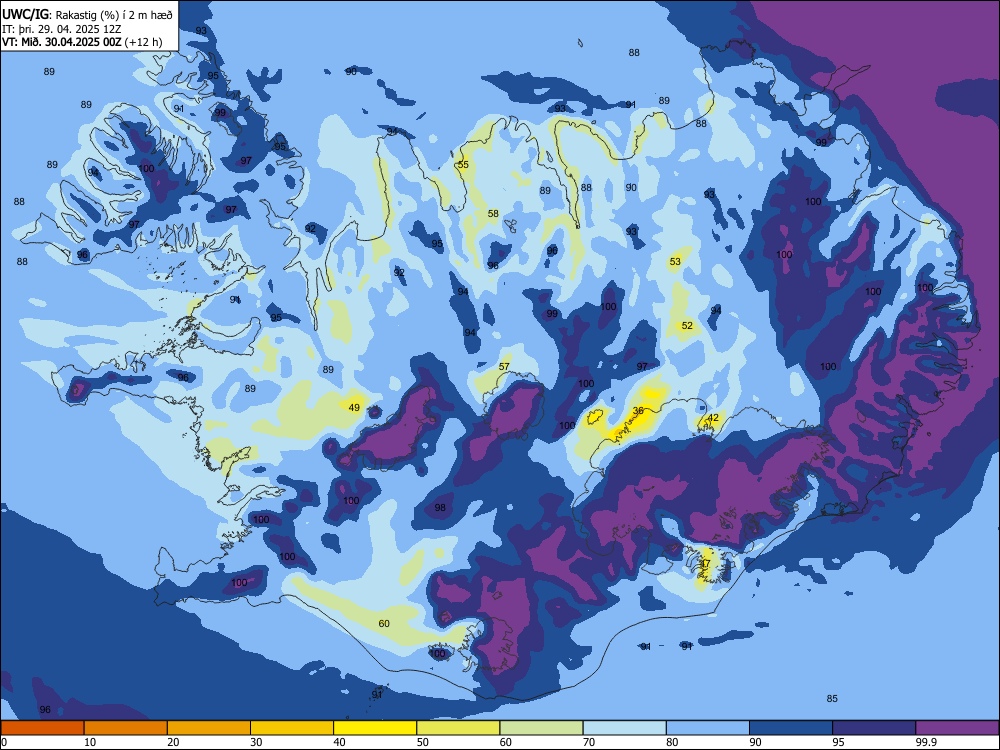Choose the 60–70 yellow-green legend swatch
The width and height of the screenshot is (1000, 750).
(x=541, y=728)
